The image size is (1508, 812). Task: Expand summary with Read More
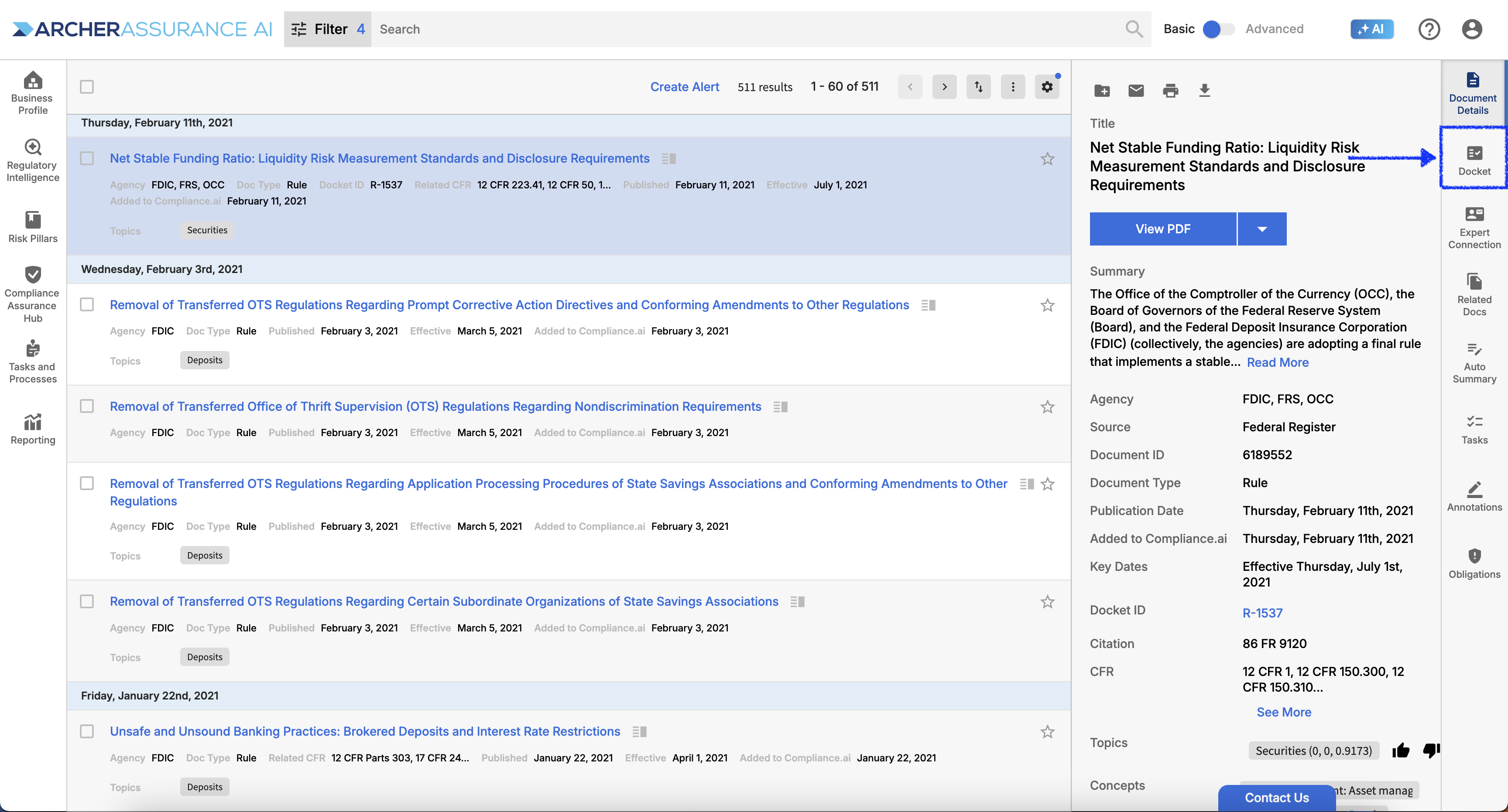click(x=1277, y=362)
